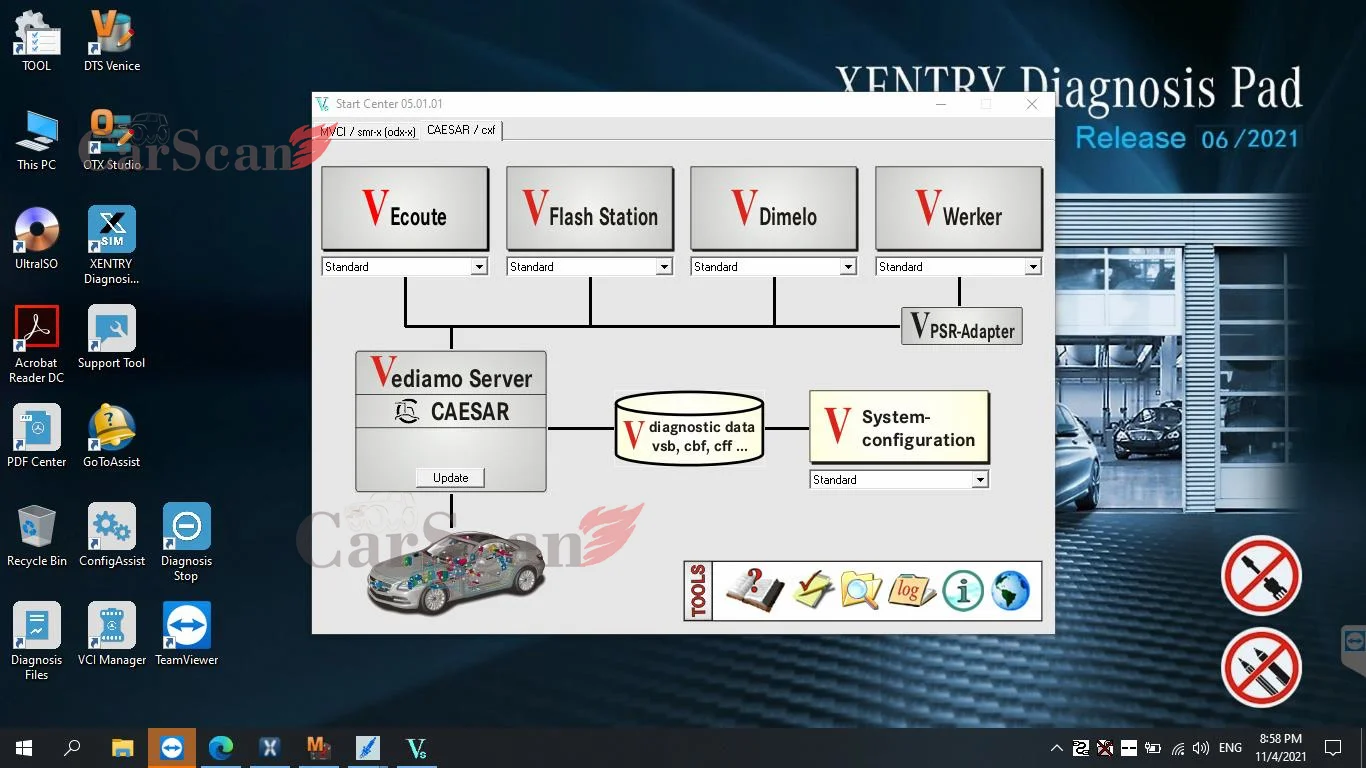1366x768 pixels.
Task: Expand the Dimelo Standard dropdown
Action: pyautogui.click(x=848, y=267)
